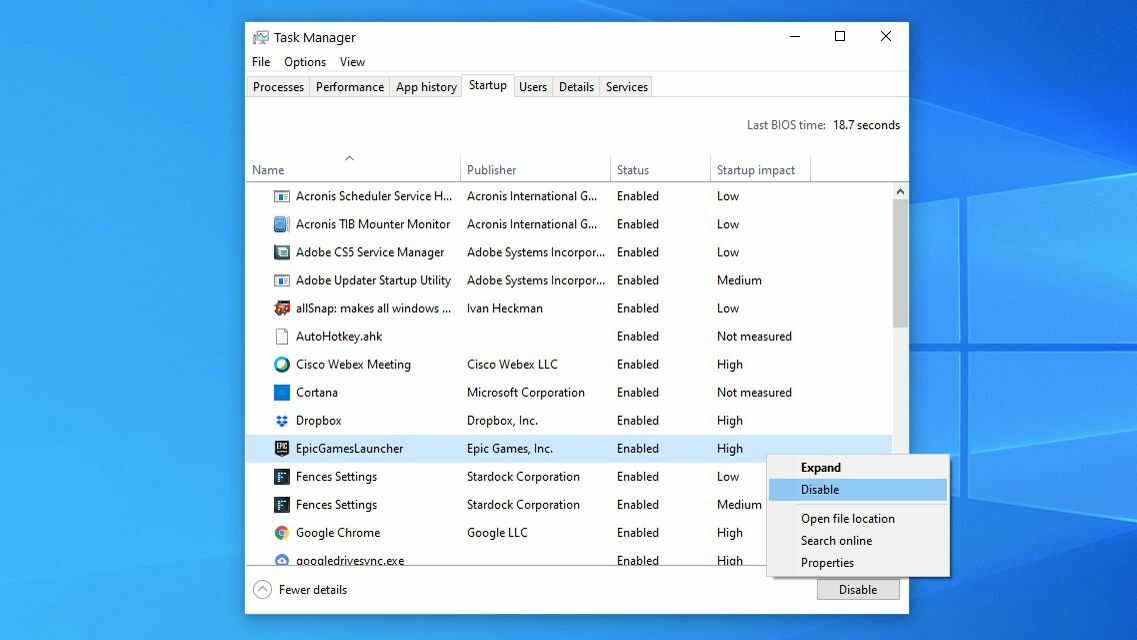Click the Fences Settings icon with Medium impact
This screenshot has height=640, width=1137.
[x=281, y=504]
